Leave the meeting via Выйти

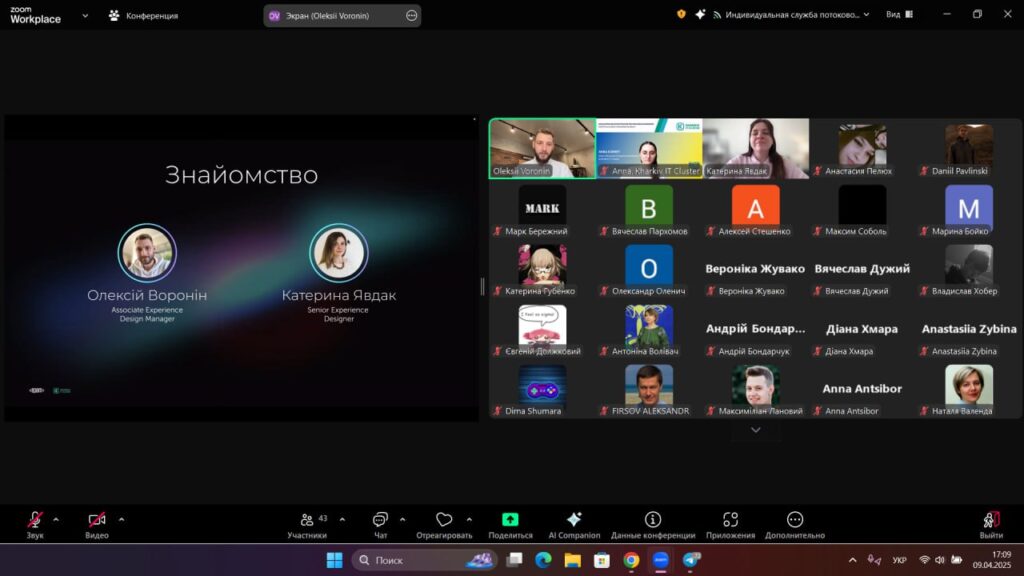[991, 525]
